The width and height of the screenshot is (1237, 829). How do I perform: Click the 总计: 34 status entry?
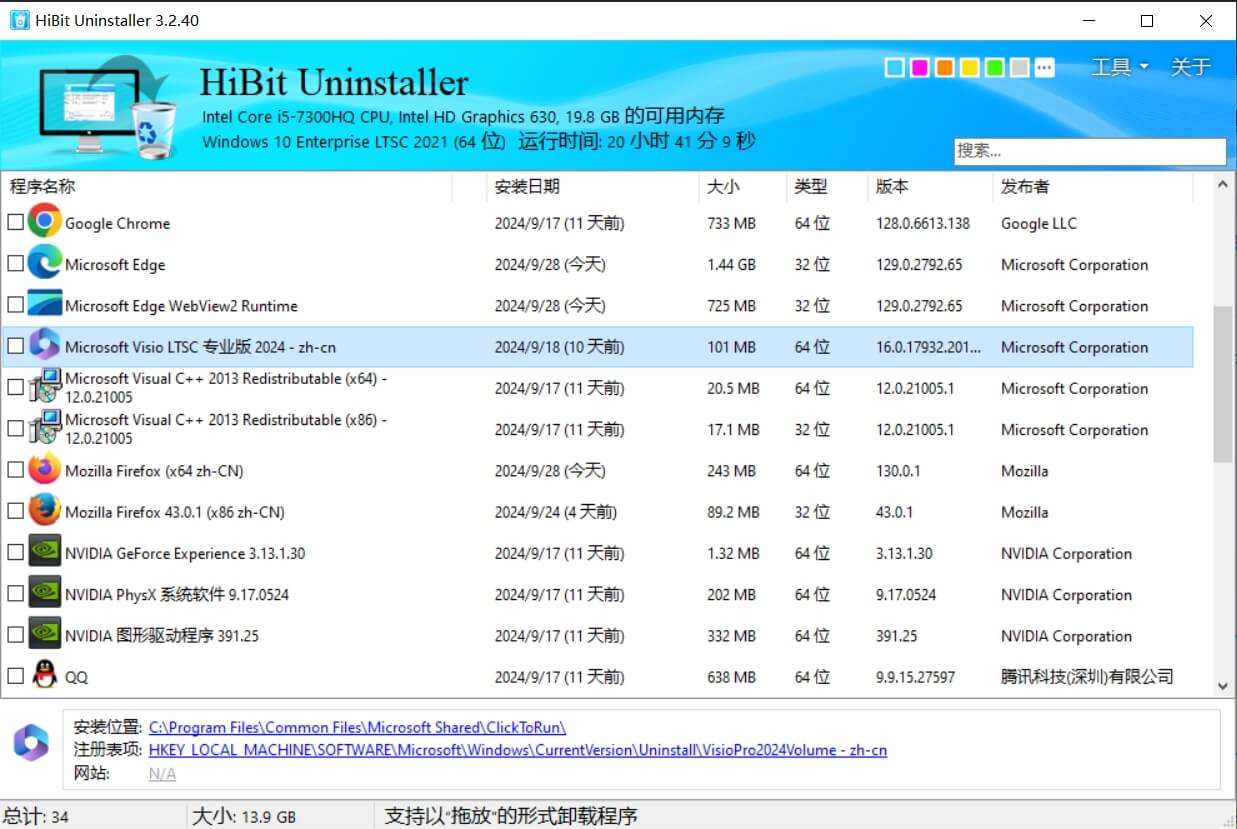point(36,816)
